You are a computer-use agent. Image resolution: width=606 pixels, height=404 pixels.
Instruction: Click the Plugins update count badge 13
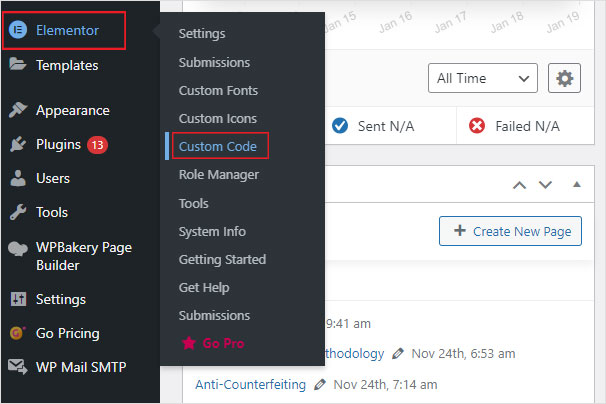coord(97,145)
